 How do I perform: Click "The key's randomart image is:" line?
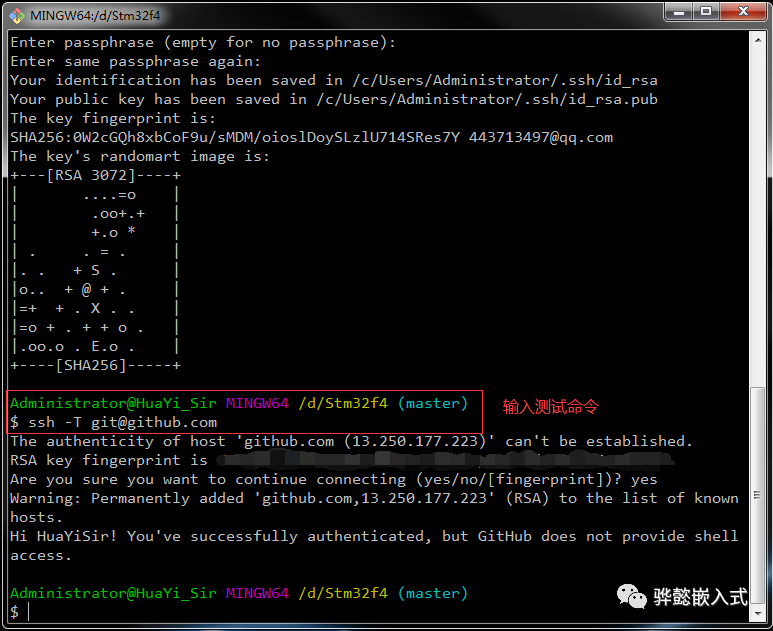point(140,156)
